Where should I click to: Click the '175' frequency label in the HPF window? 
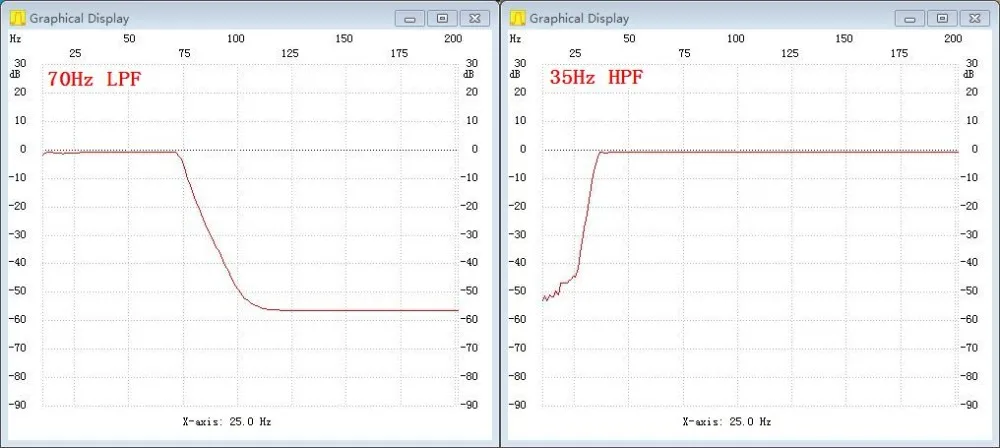click(899, 54)
